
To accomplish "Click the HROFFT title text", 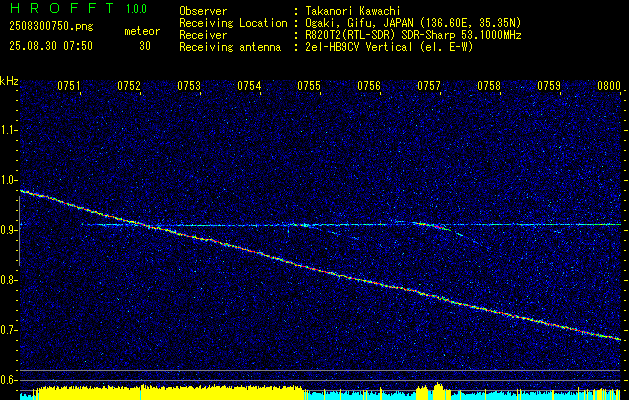I will click(63, 8).
